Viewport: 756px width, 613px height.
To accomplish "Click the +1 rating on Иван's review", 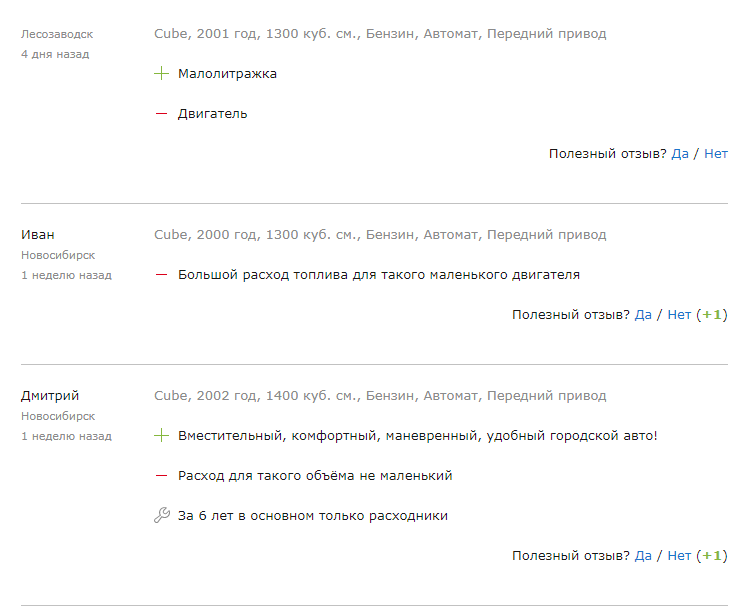I will [x=712, y=315].
